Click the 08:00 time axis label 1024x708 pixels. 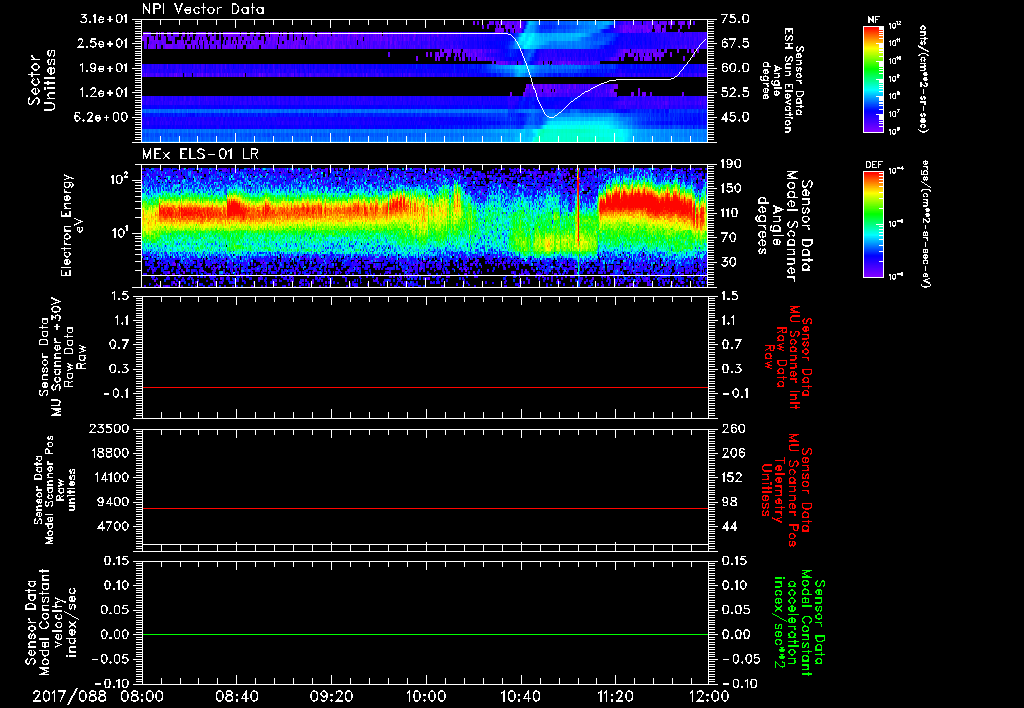(x=142, y=694)
